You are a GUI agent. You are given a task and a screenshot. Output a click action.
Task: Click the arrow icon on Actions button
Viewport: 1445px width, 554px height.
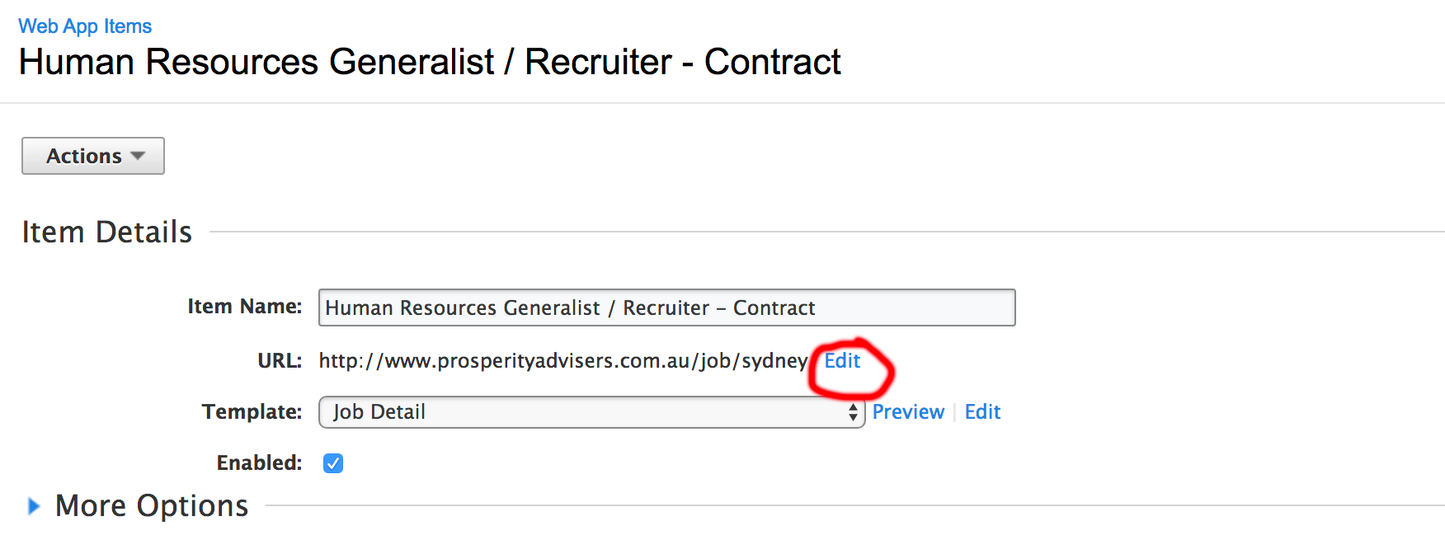(x=138, y=156)
